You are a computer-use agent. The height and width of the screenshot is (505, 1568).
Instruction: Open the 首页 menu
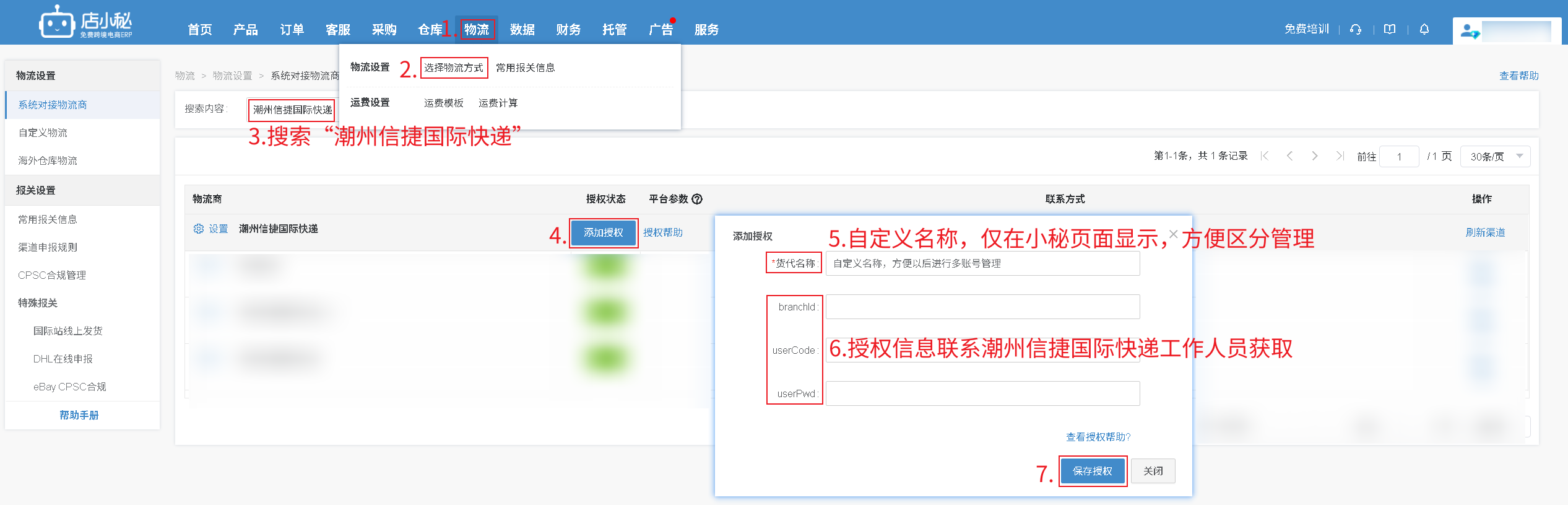coord(200,29)
